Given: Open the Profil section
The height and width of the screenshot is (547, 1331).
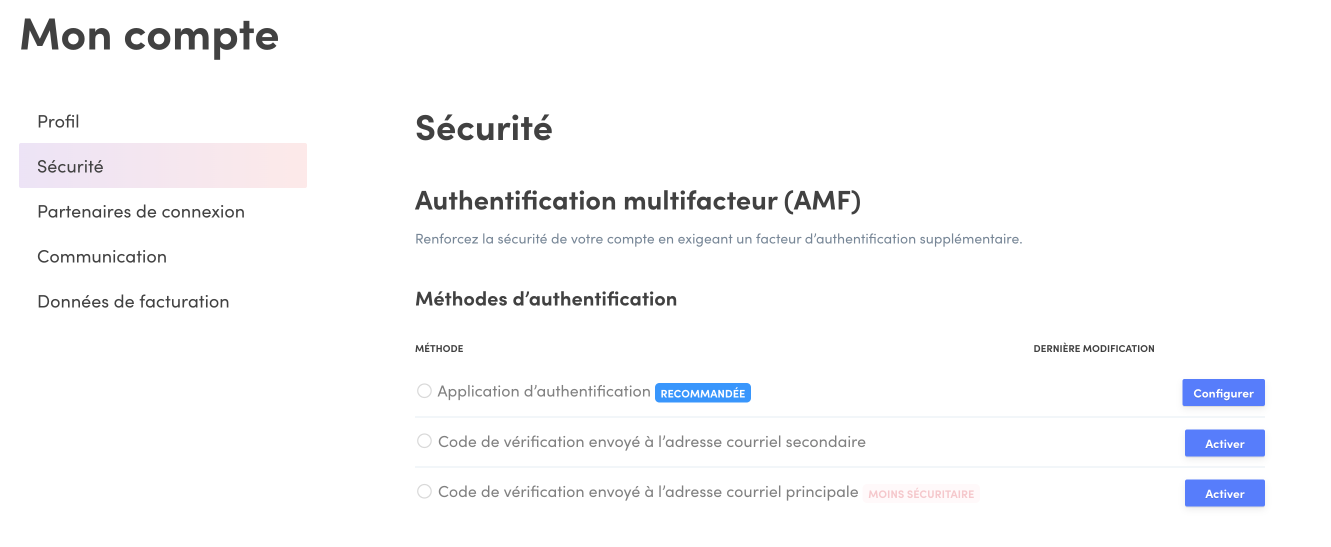Looking at the screenshot, I should 58,122.
